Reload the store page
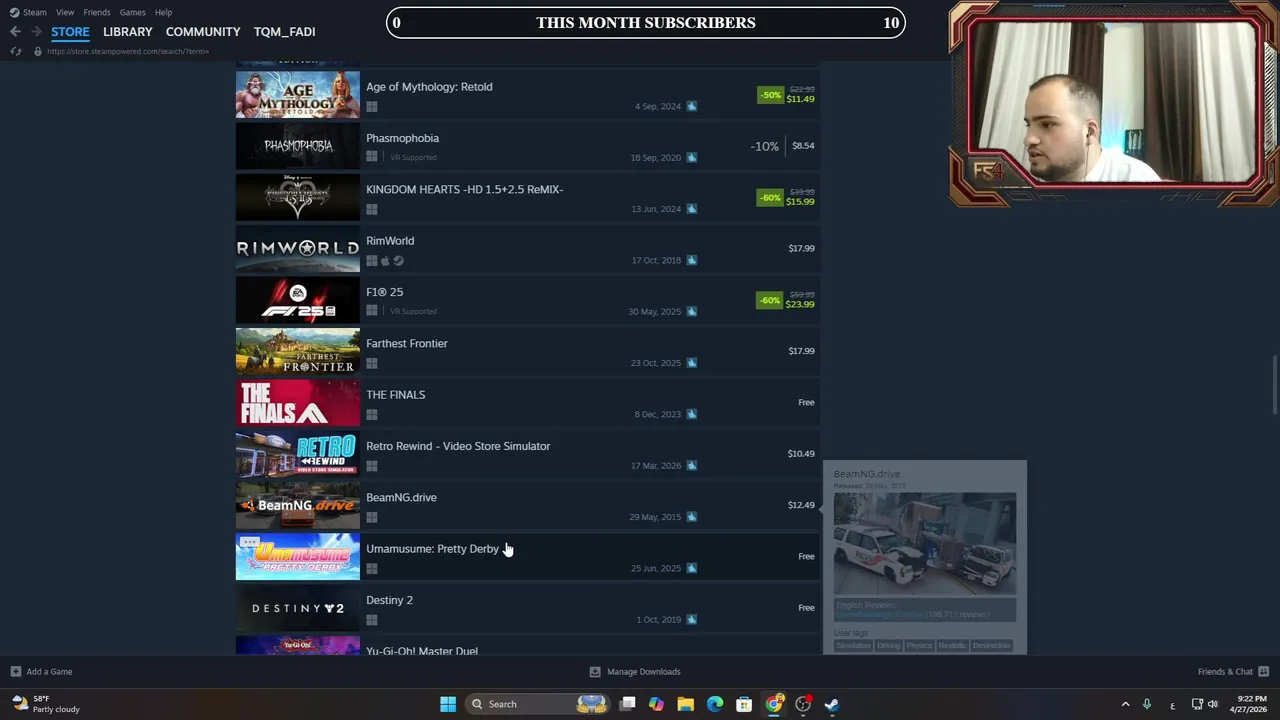 click(x=15, y=51)
